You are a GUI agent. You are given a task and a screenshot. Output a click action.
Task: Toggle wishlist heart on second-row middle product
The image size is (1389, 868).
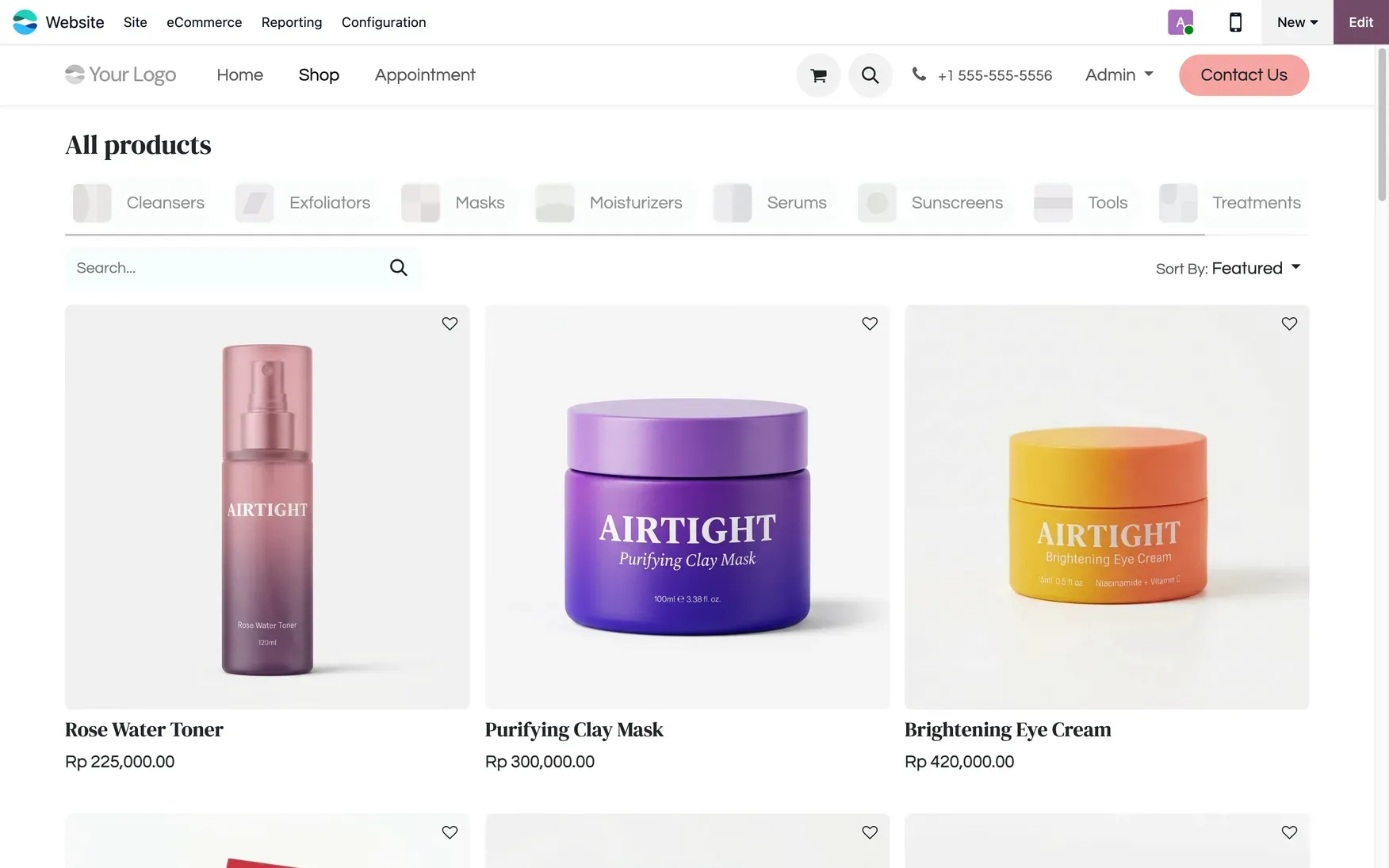(870, 832)
